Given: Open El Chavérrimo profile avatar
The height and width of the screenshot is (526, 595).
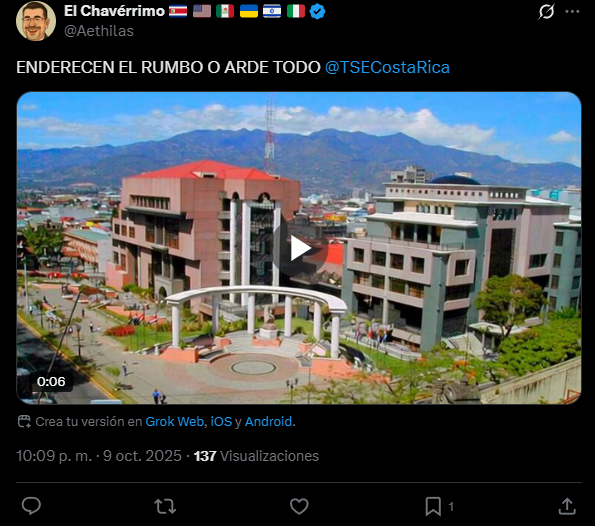Looking at the screenshot, I should [36, 21].
